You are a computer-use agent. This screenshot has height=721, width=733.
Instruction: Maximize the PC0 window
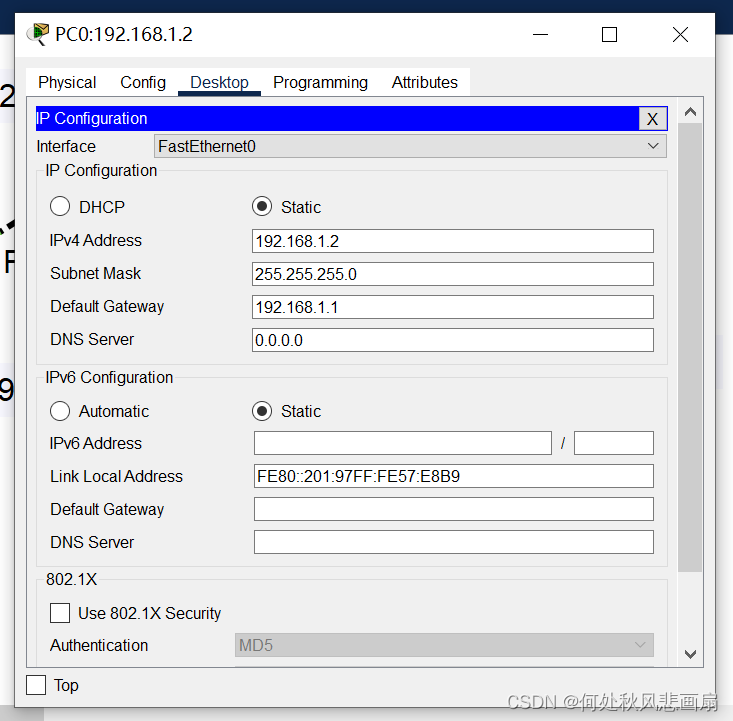[x=609, y=35]
